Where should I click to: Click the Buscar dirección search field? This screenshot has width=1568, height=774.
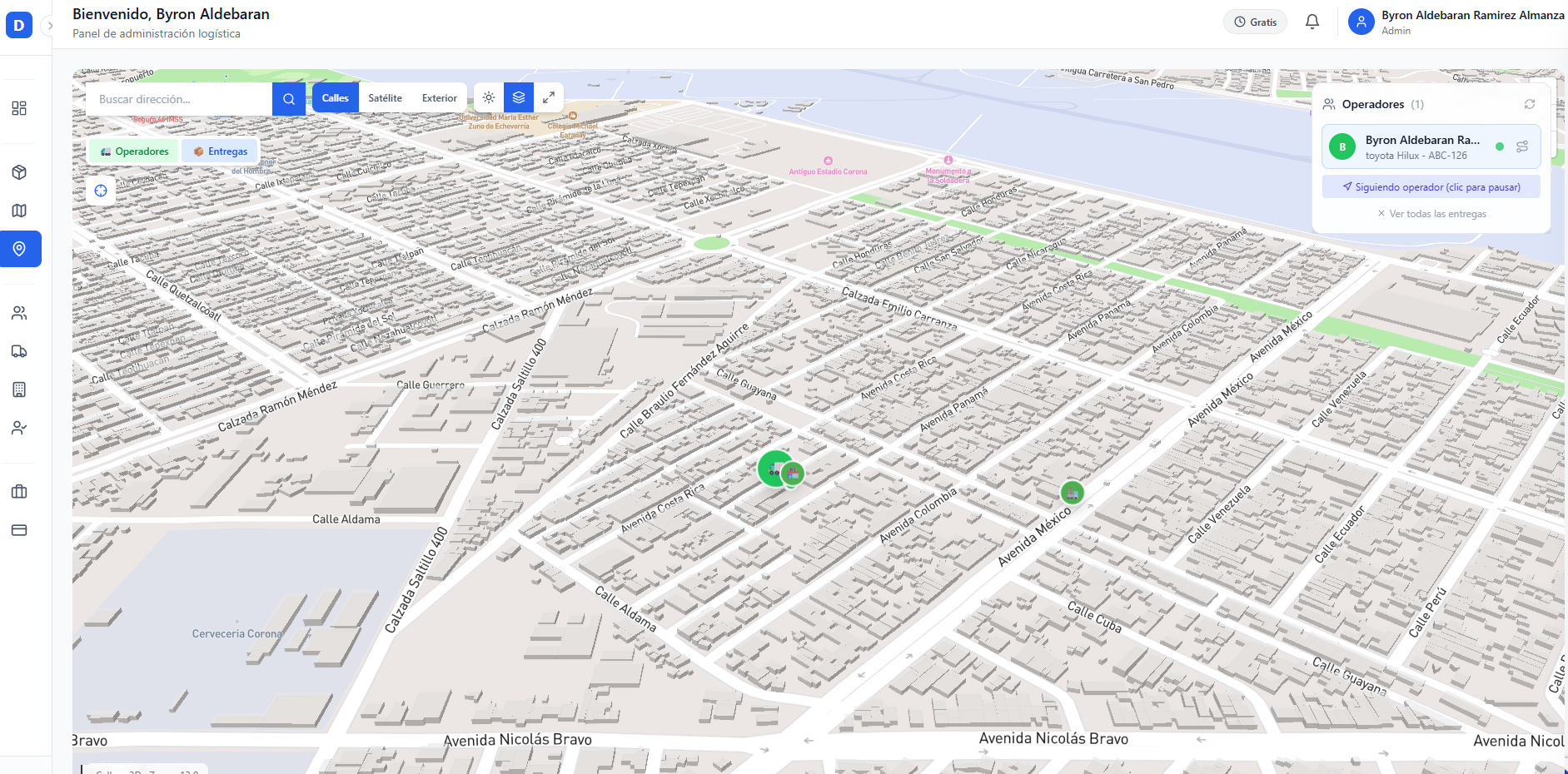coord(179,99)
